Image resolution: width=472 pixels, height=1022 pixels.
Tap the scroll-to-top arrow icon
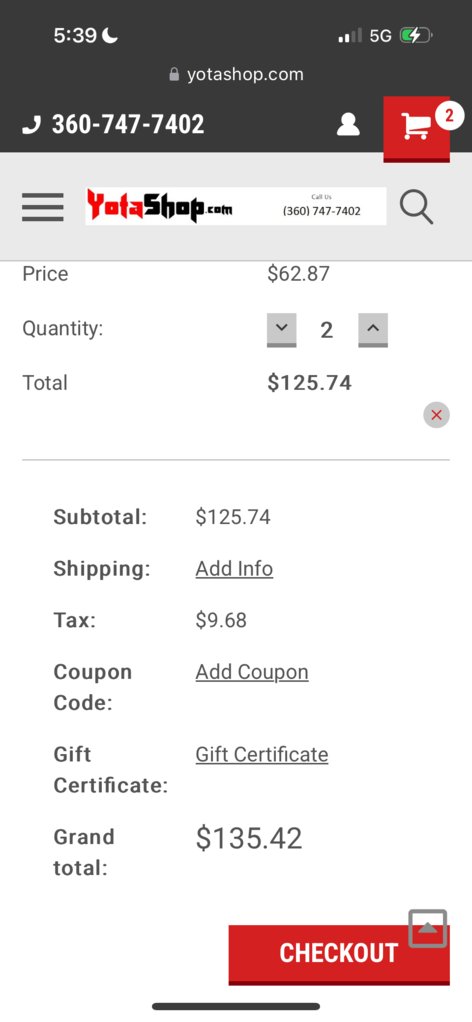[428, 928]
